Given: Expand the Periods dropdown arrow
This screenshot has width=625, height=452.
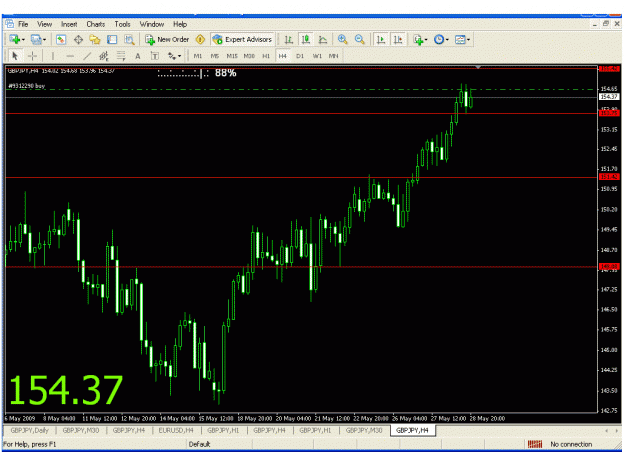Looking at the screenshot, I should pos(447,39).
